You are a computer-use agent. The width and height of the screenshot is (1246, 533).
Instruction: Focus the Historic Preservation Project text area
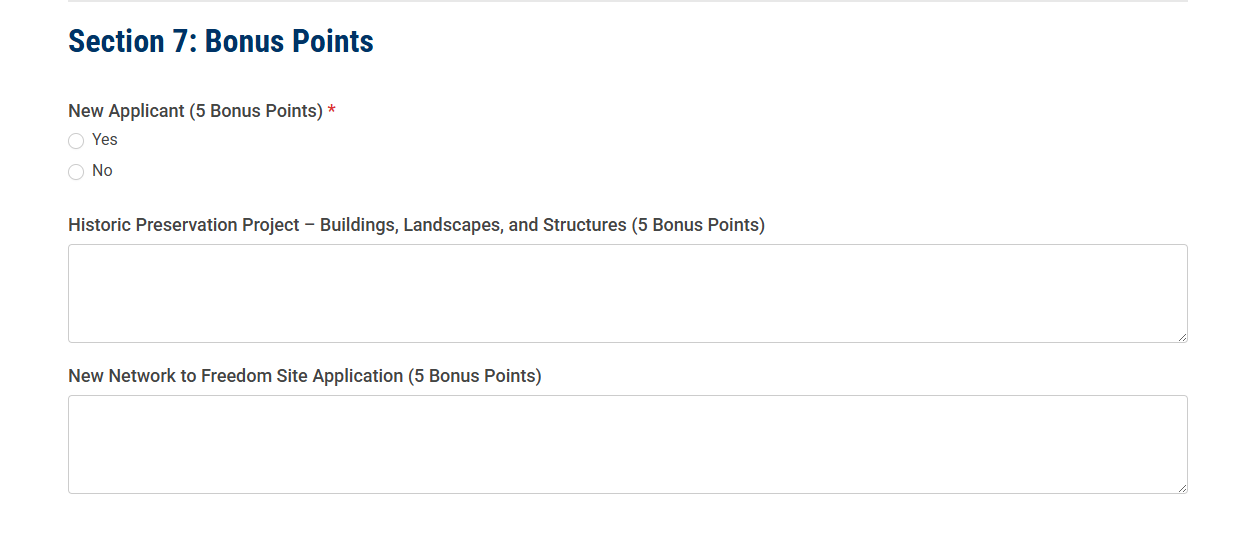(627, 293)
